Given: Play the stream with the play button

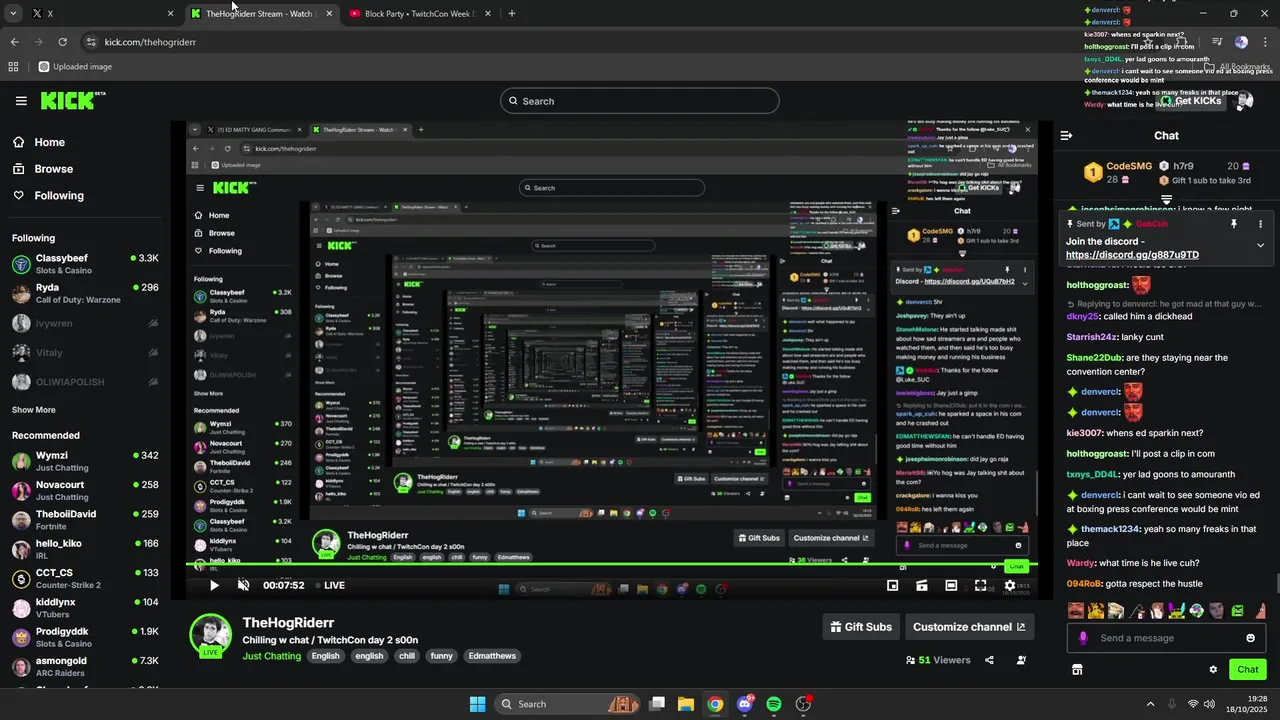Looking at the screenshot, I should point(213,585).
